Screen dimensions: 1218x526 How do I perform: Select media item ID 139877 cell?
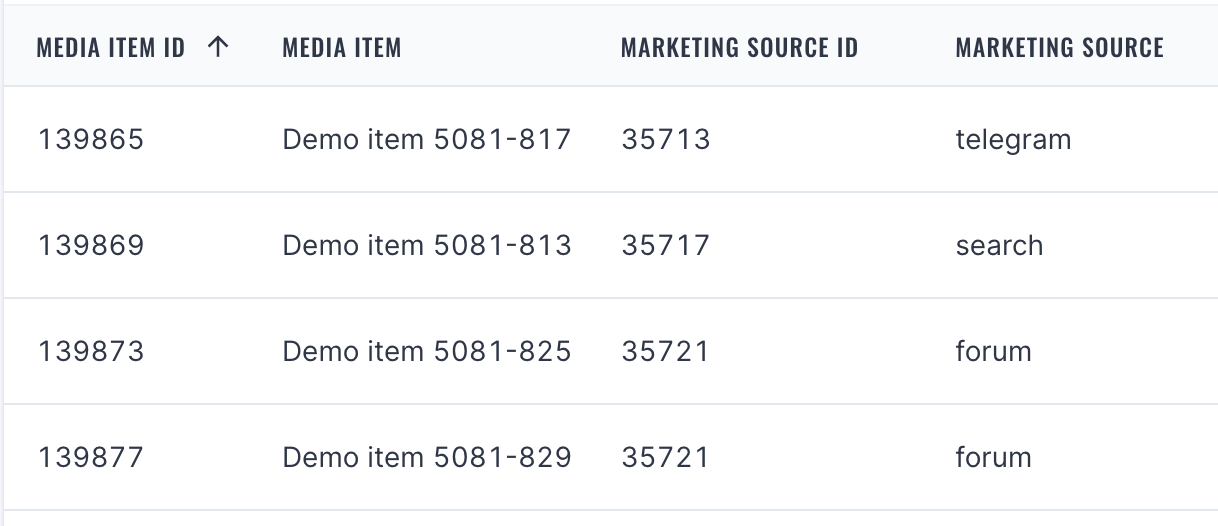91,457
